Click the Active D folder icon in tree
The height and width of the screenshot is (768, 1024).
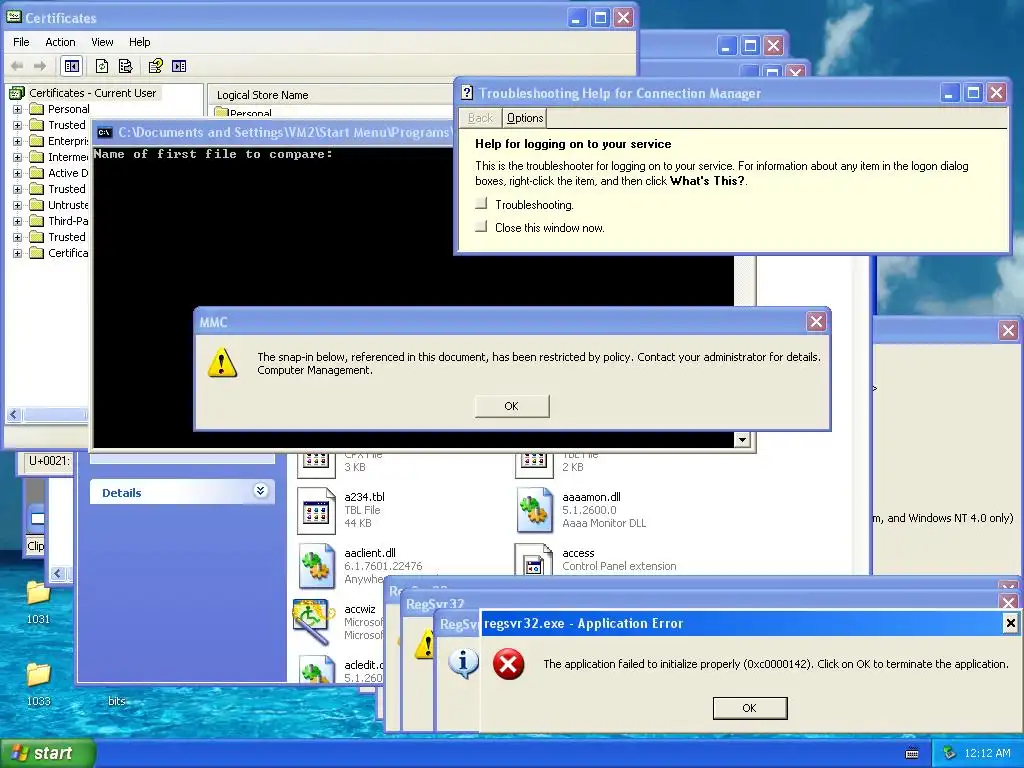(37, 173)
